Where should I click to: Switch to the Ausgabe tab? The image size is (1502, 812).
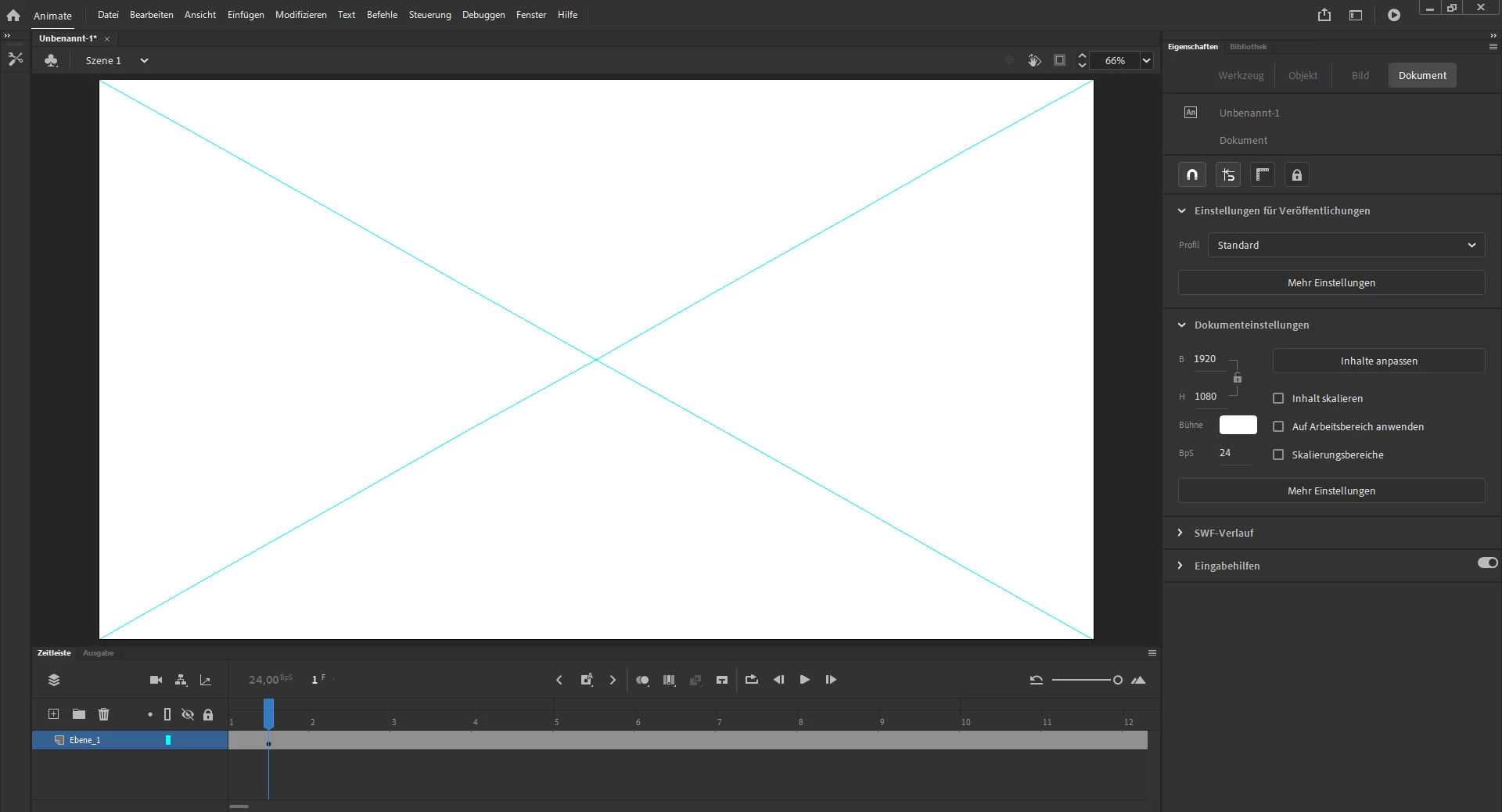pyautogui.click(x=98, y=653)
